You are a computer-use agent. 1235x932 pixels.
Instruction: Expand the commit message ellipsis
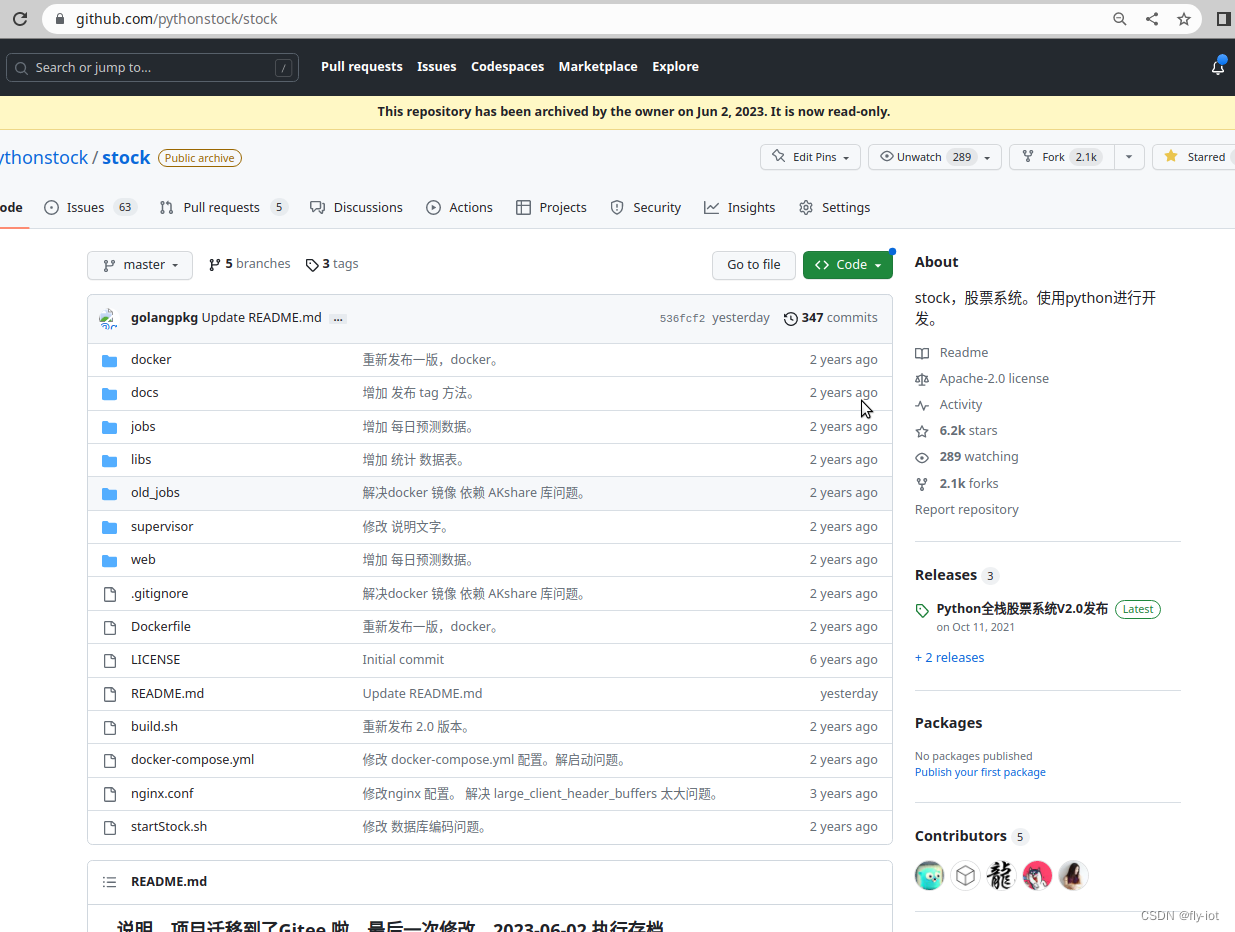[x=337, y=317]
